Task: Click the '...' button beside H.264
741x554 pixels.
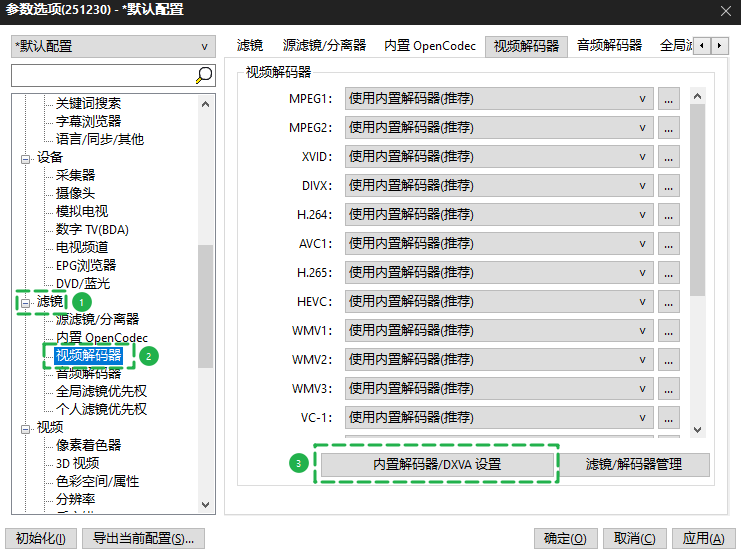Action: [669, 215]
